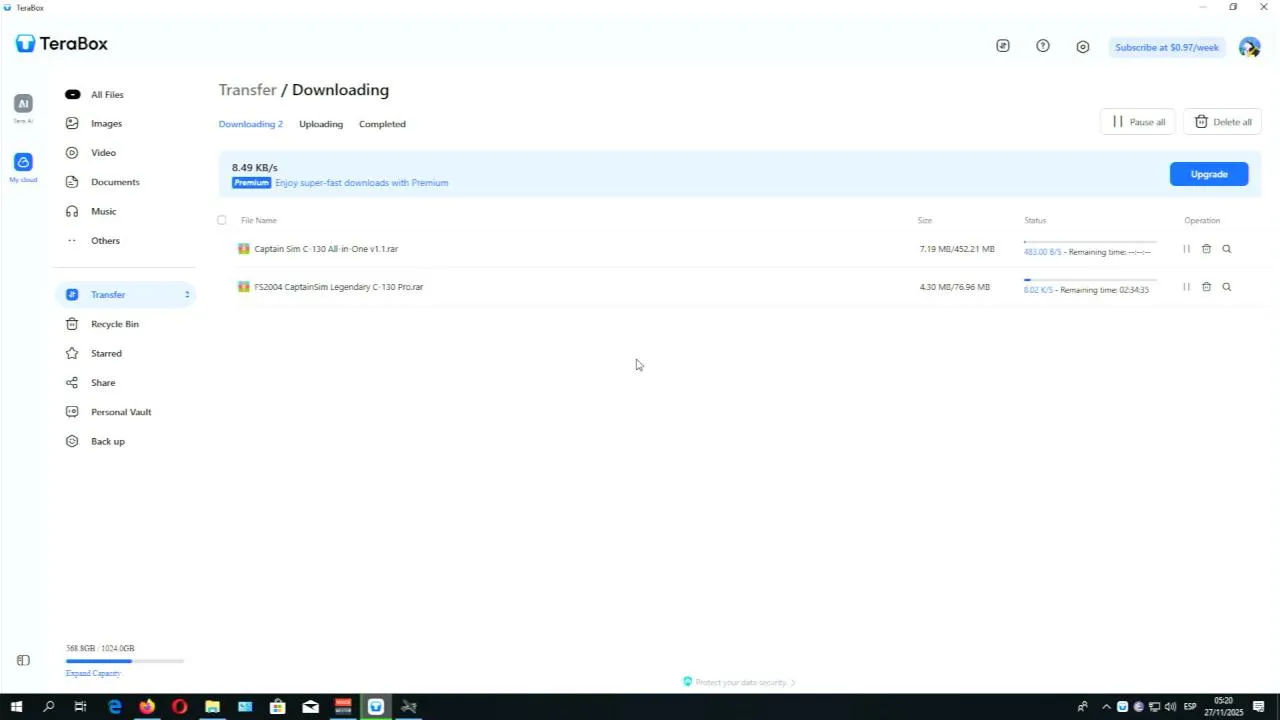Delete the FS2004 CaptainSim Legendary download
The image size is (1280, 720).
(x=1206, y=287)
